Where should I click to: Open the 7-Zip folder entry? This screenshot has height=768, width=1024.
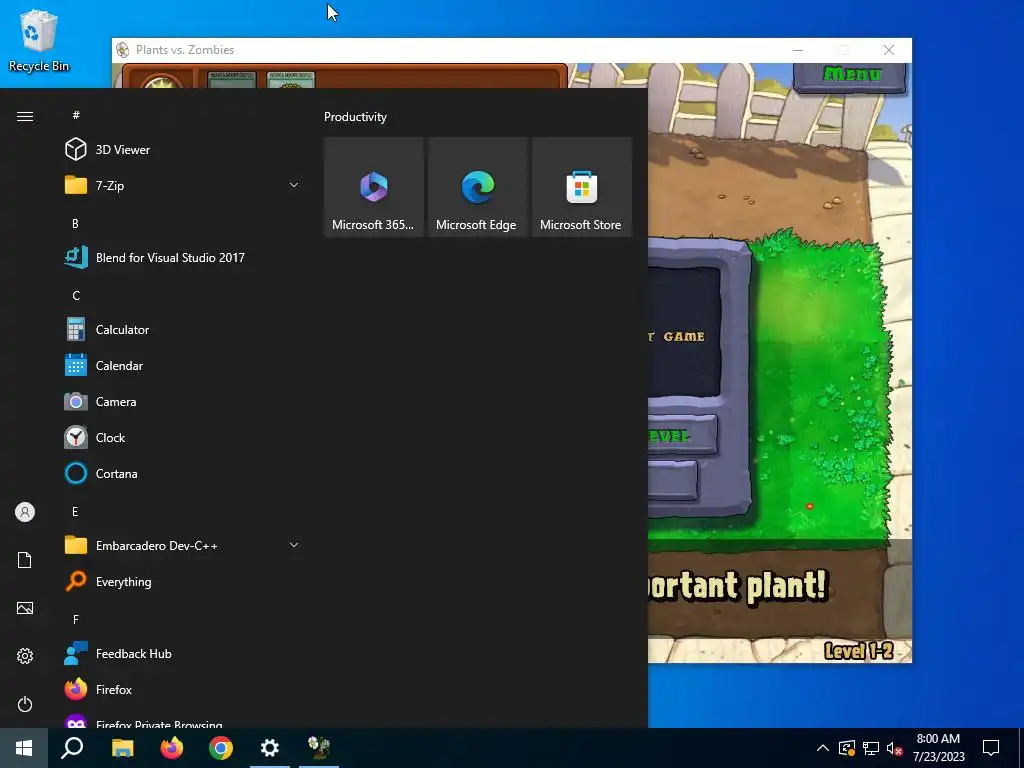pyautogui.click(x=182, y=185)
